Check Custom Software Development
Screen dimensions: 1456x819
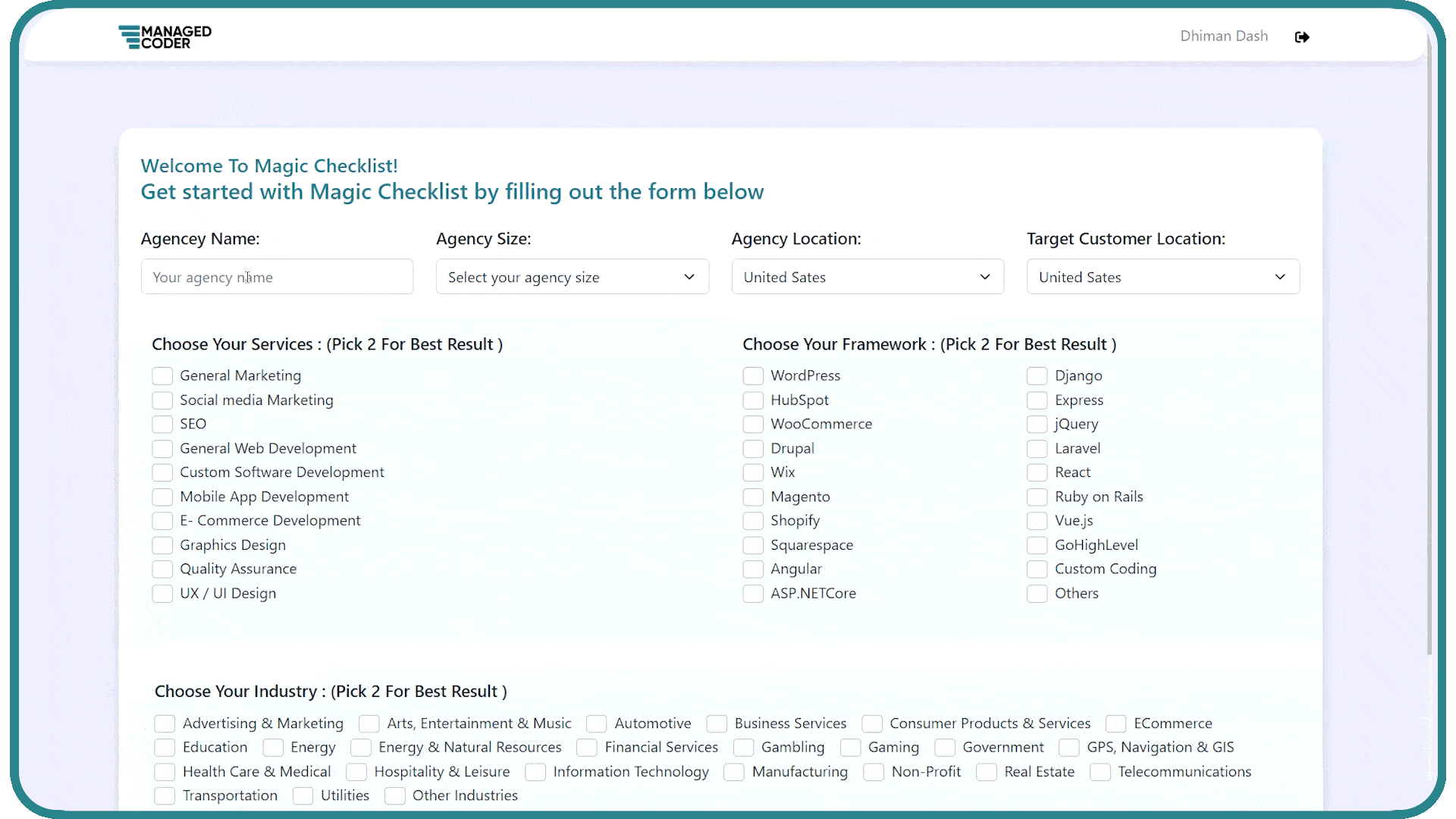click(162, 472)
